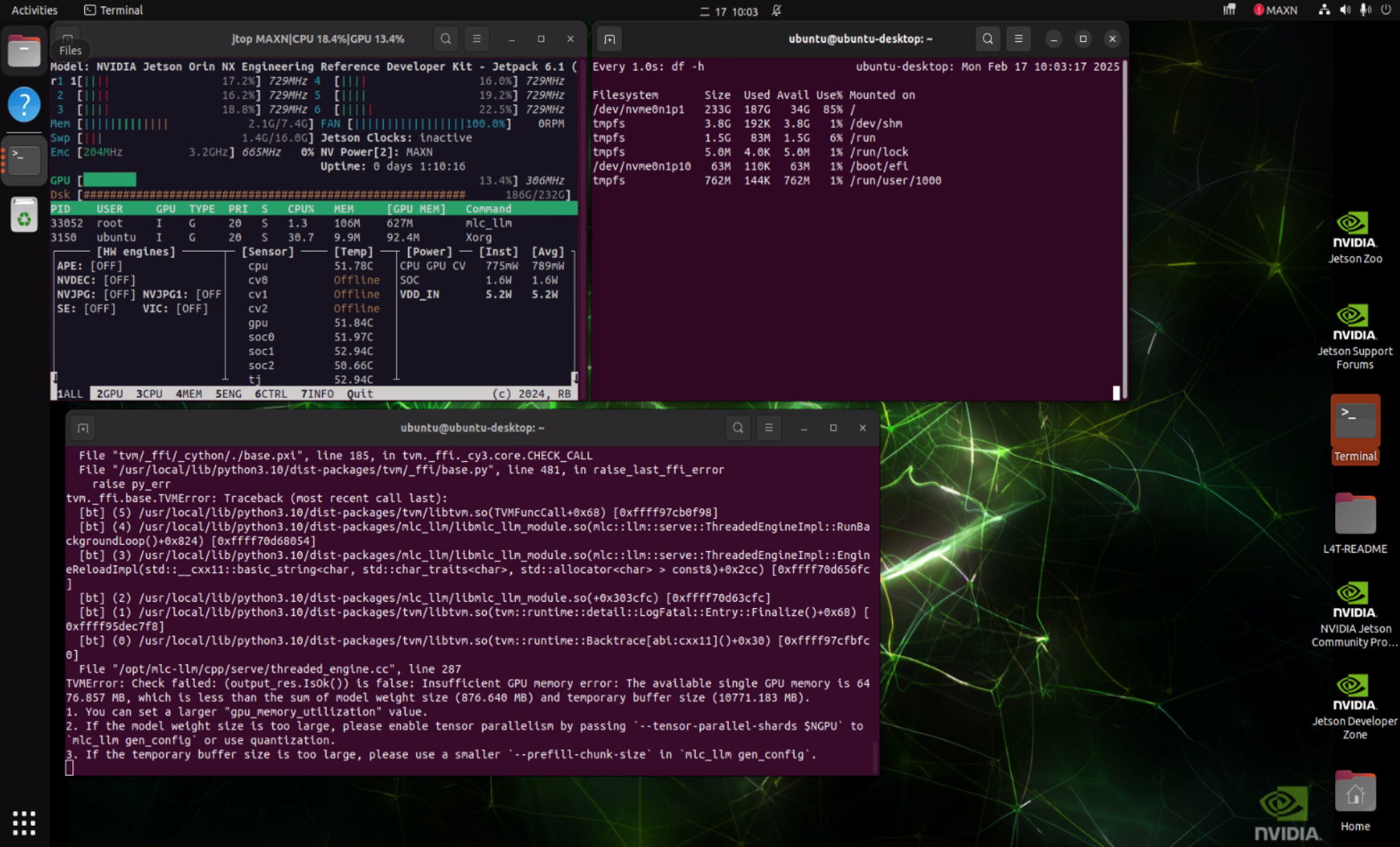Open the df -h terminal hamburger menu
Viewport: 1400px width, 847px height.
1018,38
